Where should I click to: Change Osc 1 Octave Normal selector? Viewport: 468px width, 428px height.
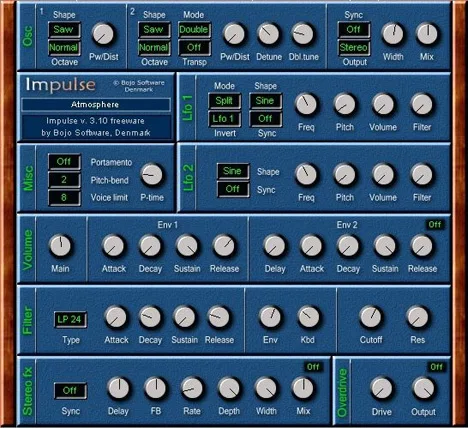[x=64, y=48]
